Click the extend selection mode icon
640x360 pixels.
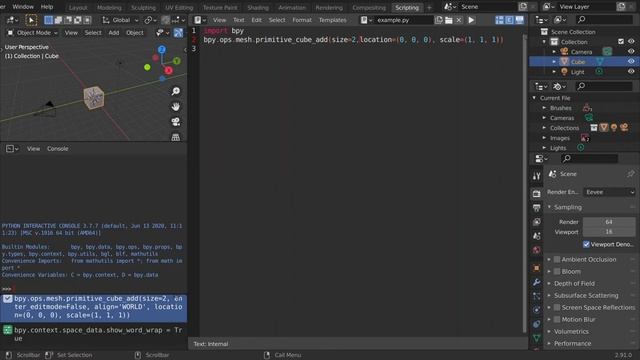click(x=58, y=20)
